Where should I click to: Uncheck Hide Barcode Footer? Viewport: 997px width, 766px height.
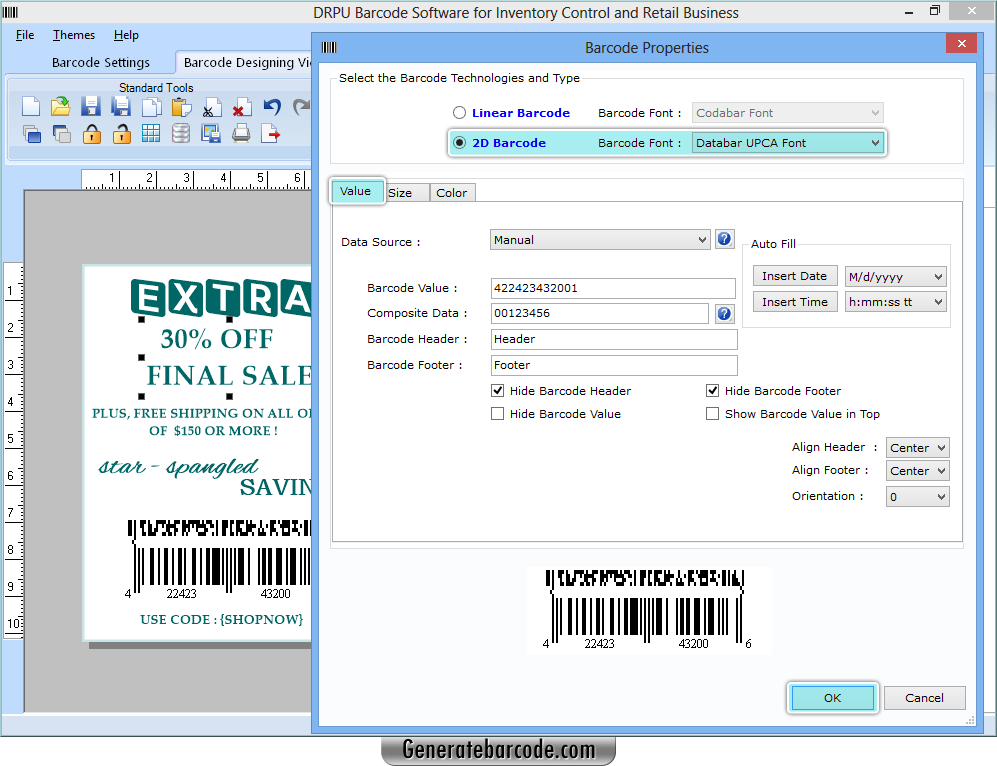712,390
